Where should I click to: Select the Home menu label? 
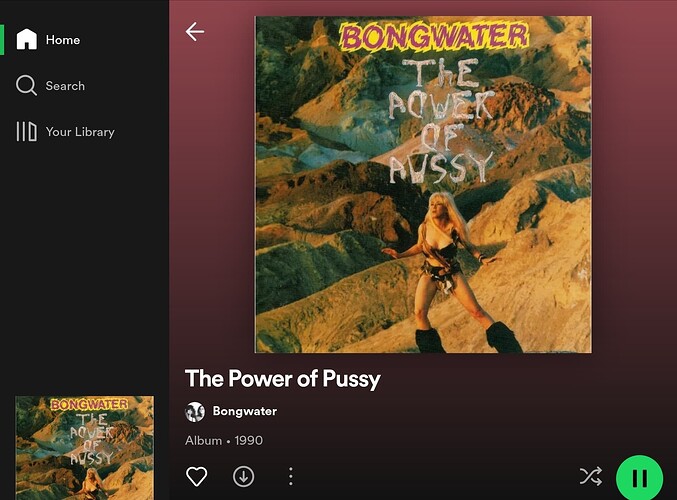pos(63,40)
